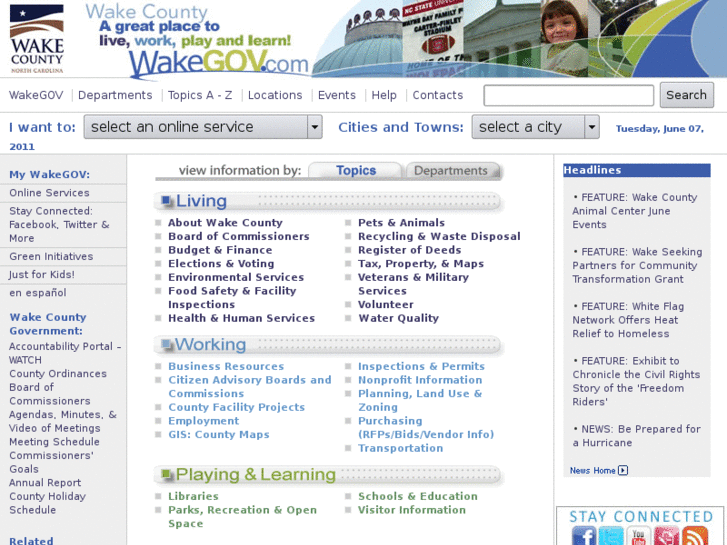Open the Water Quality link

click(x=398, y=318)
